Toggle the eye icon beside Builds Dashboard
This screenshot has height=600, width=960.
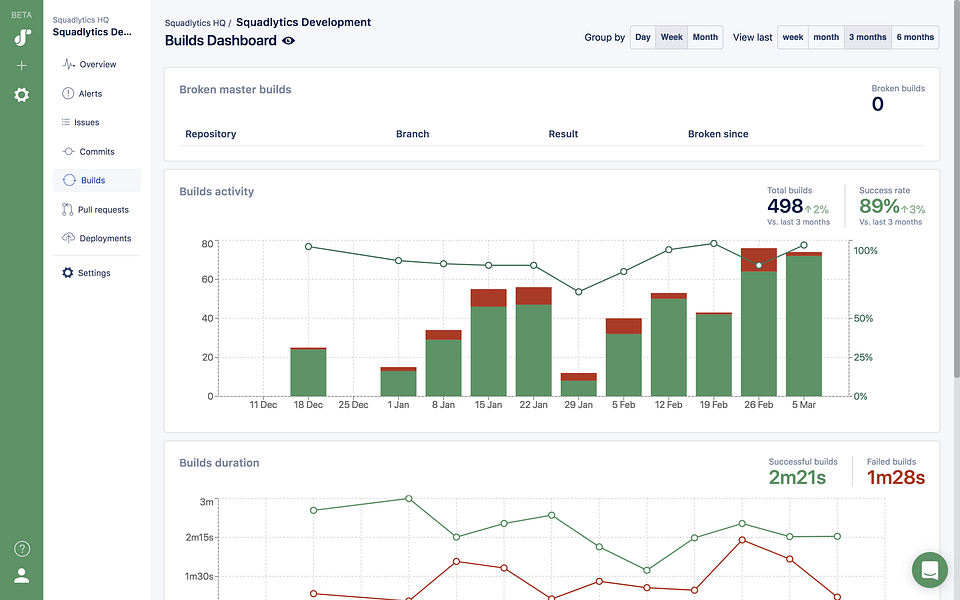(x=288, y=41)
